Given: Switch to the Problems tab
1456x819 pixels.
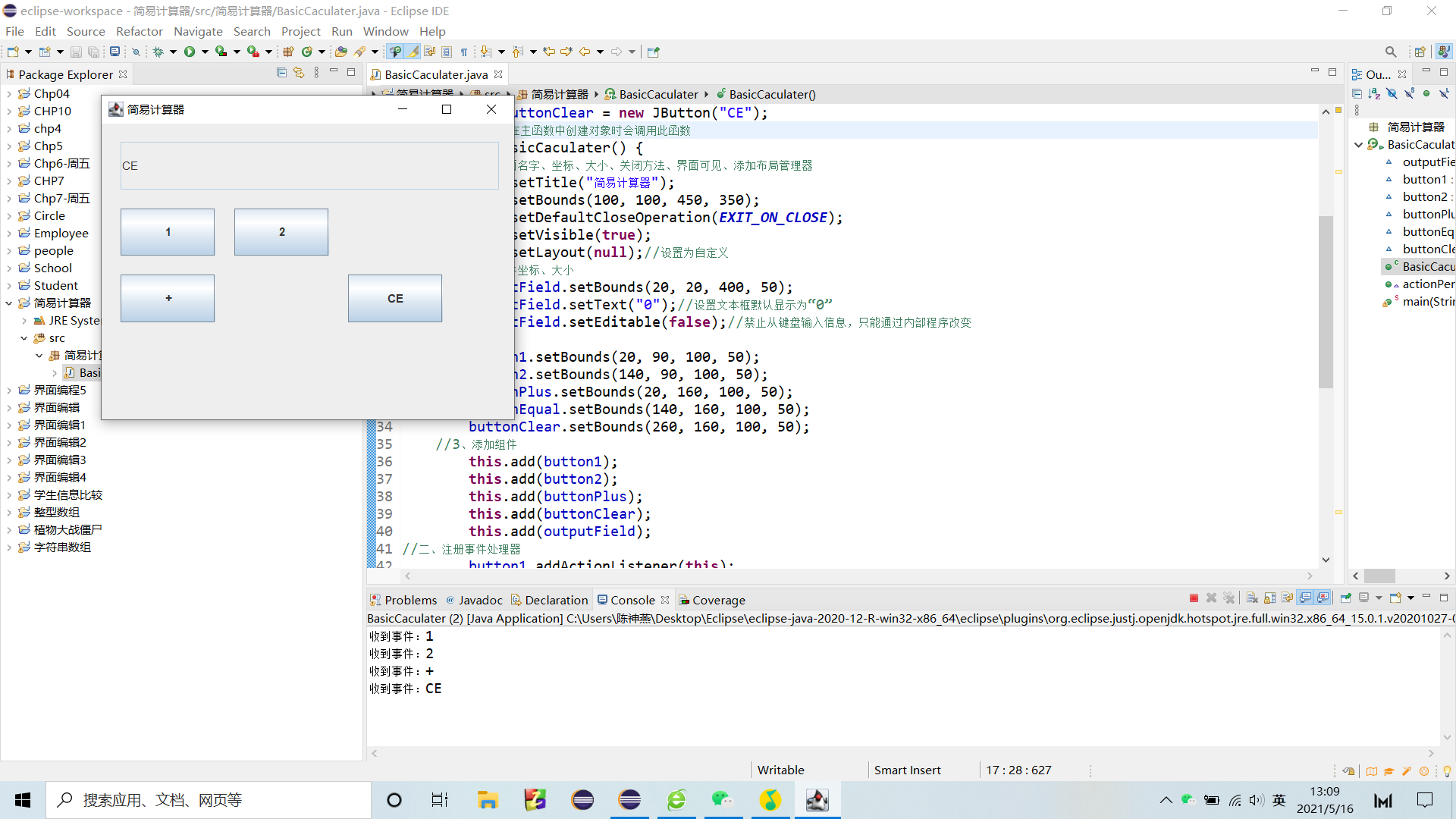Looking at the screenshot, I should (x=410, y=600).
